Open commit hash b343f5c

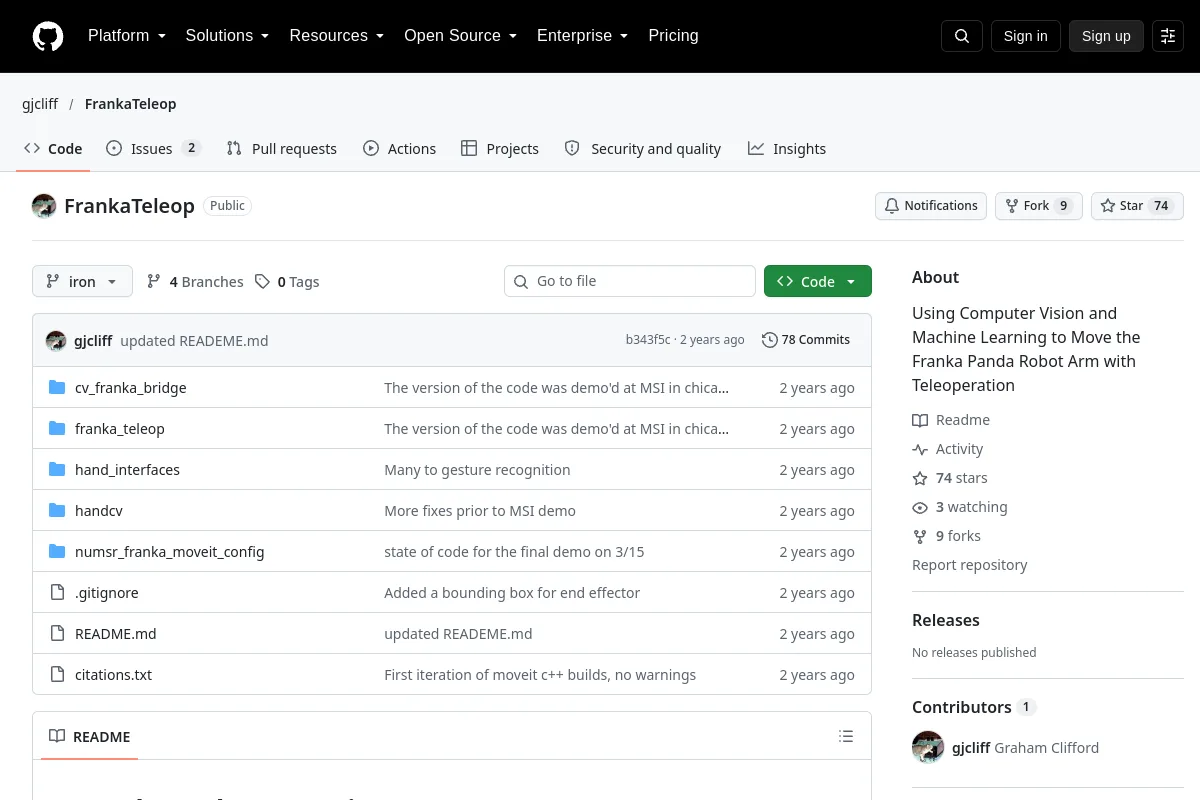(648, 340)
